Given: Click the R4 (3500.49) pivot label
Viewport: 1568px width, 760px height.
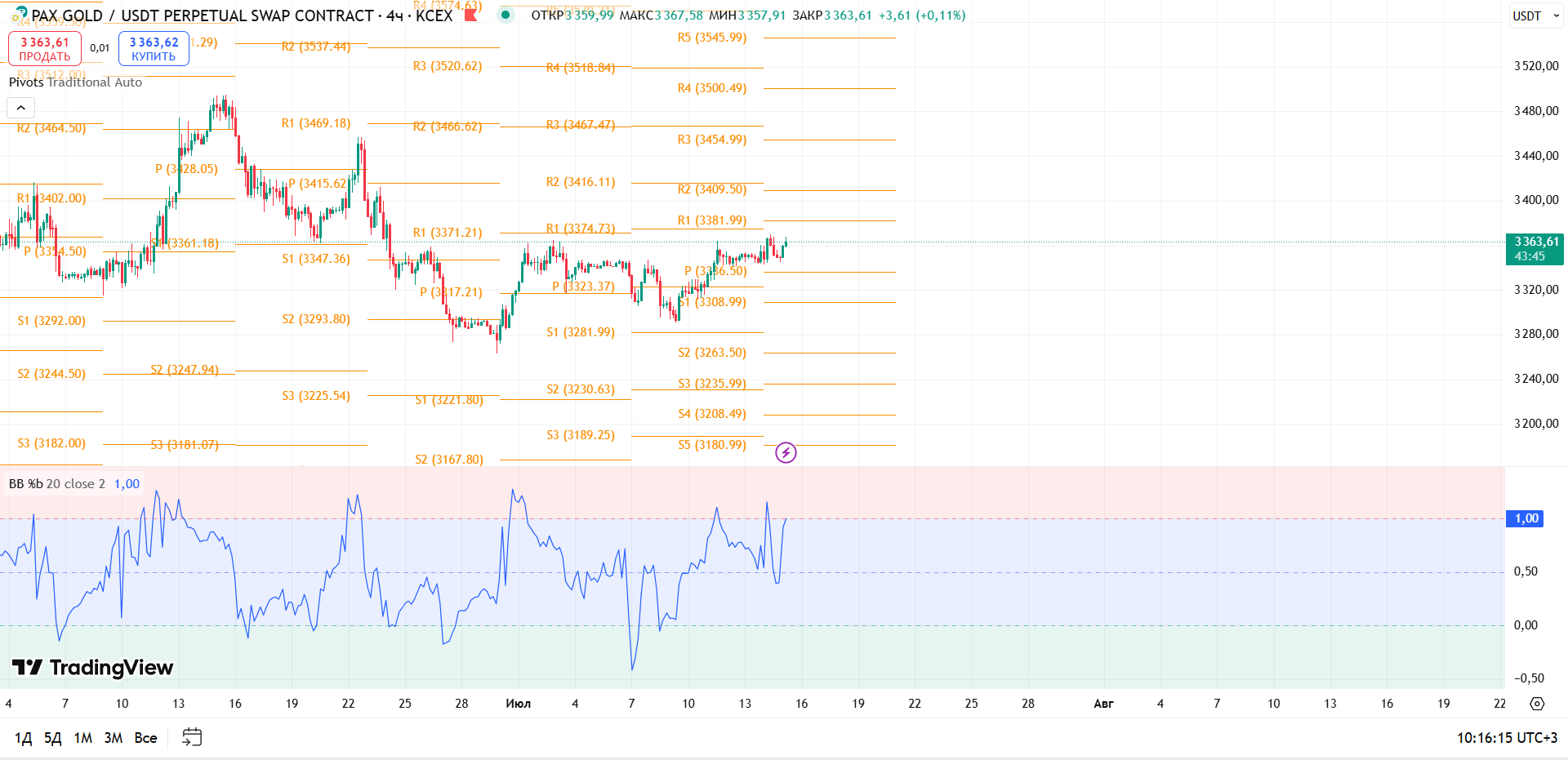Looking at the screenshot, I should [712, 88].
